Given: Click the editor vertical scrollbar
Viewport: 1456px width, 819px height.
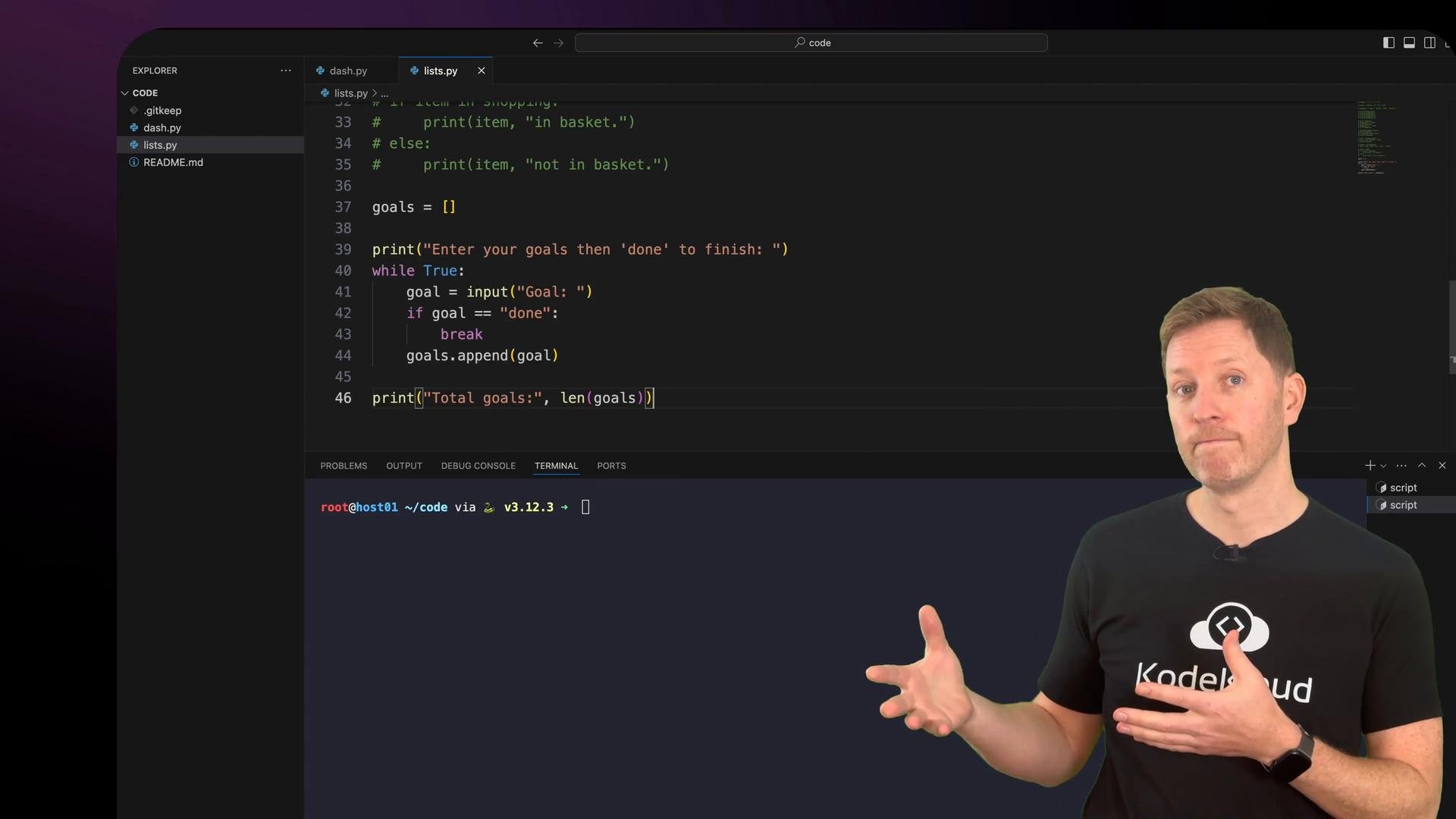Looking at the screenshot, I should tap(1451, 326).
